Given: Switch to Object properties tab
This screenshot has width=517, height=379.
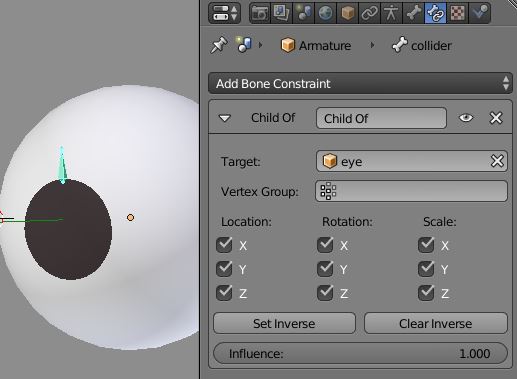Looking at the screenshot, I should tap(347, 13).
